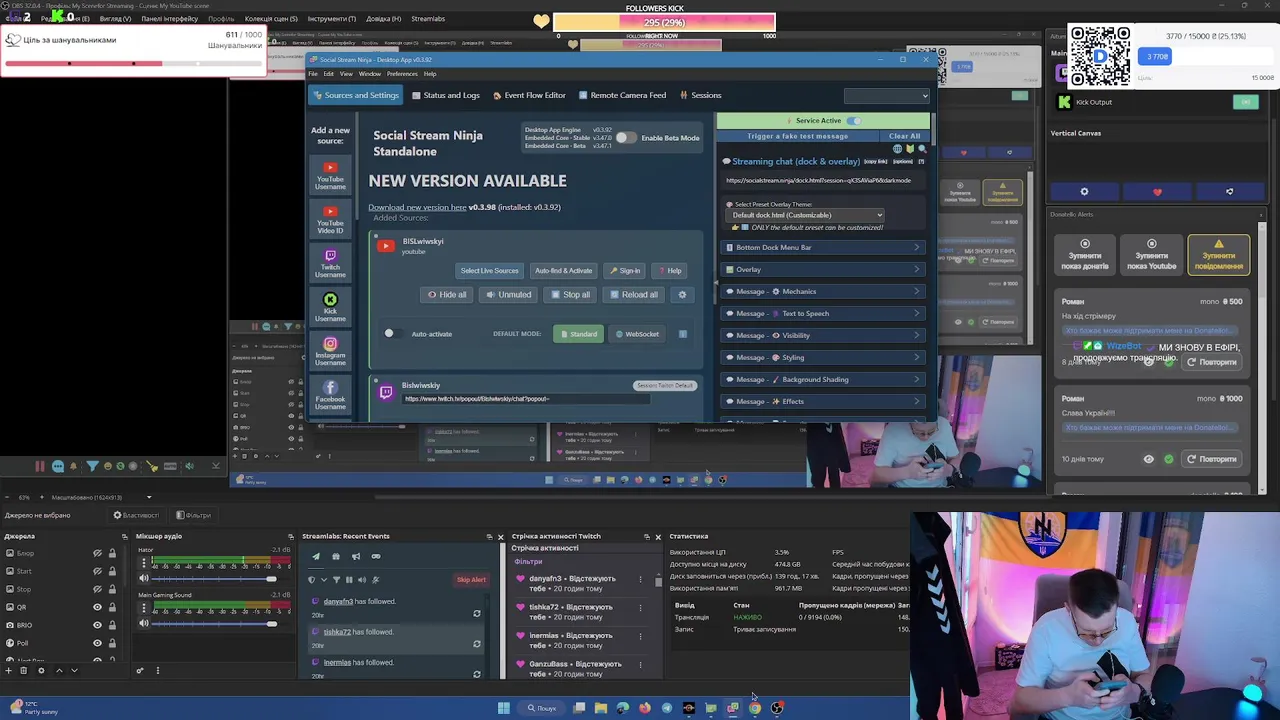The height and width of the screenshot is (720, 1280).
Task: Unlock the Poll source lock
Action: click(112, 643)
